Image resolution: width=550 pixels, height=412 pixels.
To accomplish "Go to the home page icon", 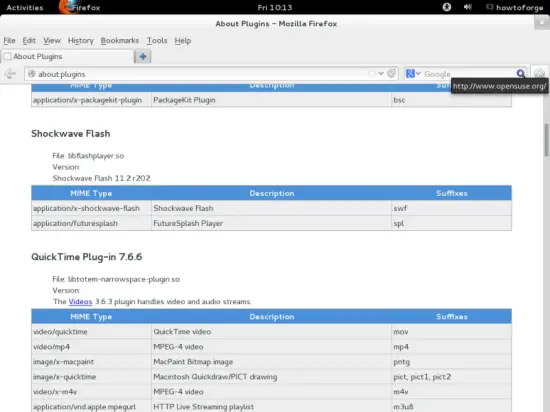I will 539,73.
